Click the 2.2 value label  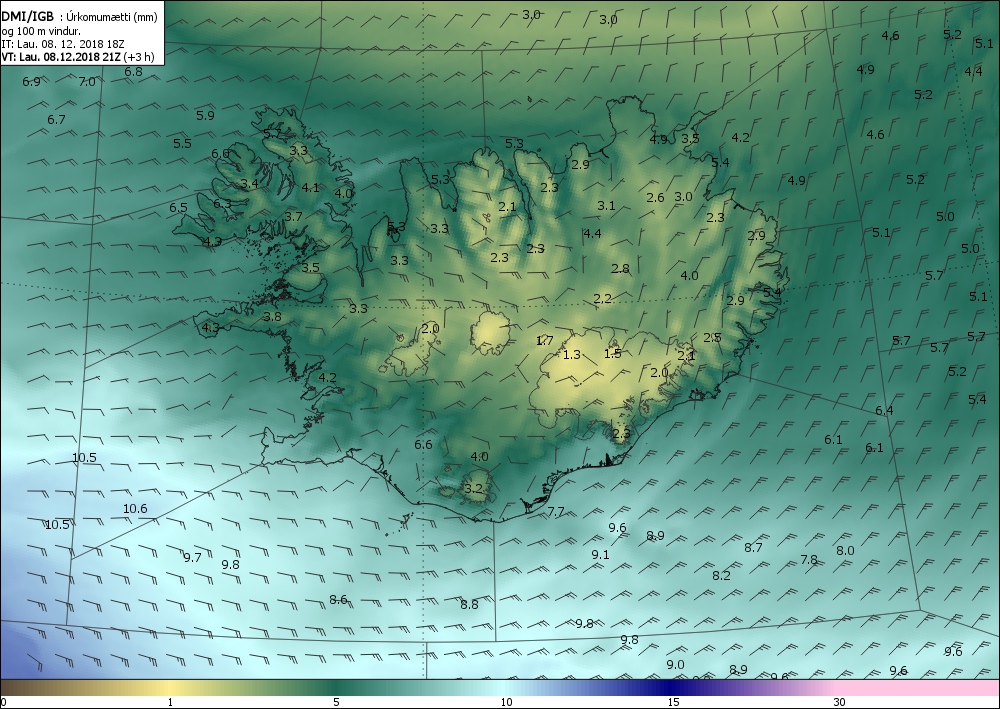[603, 298]
